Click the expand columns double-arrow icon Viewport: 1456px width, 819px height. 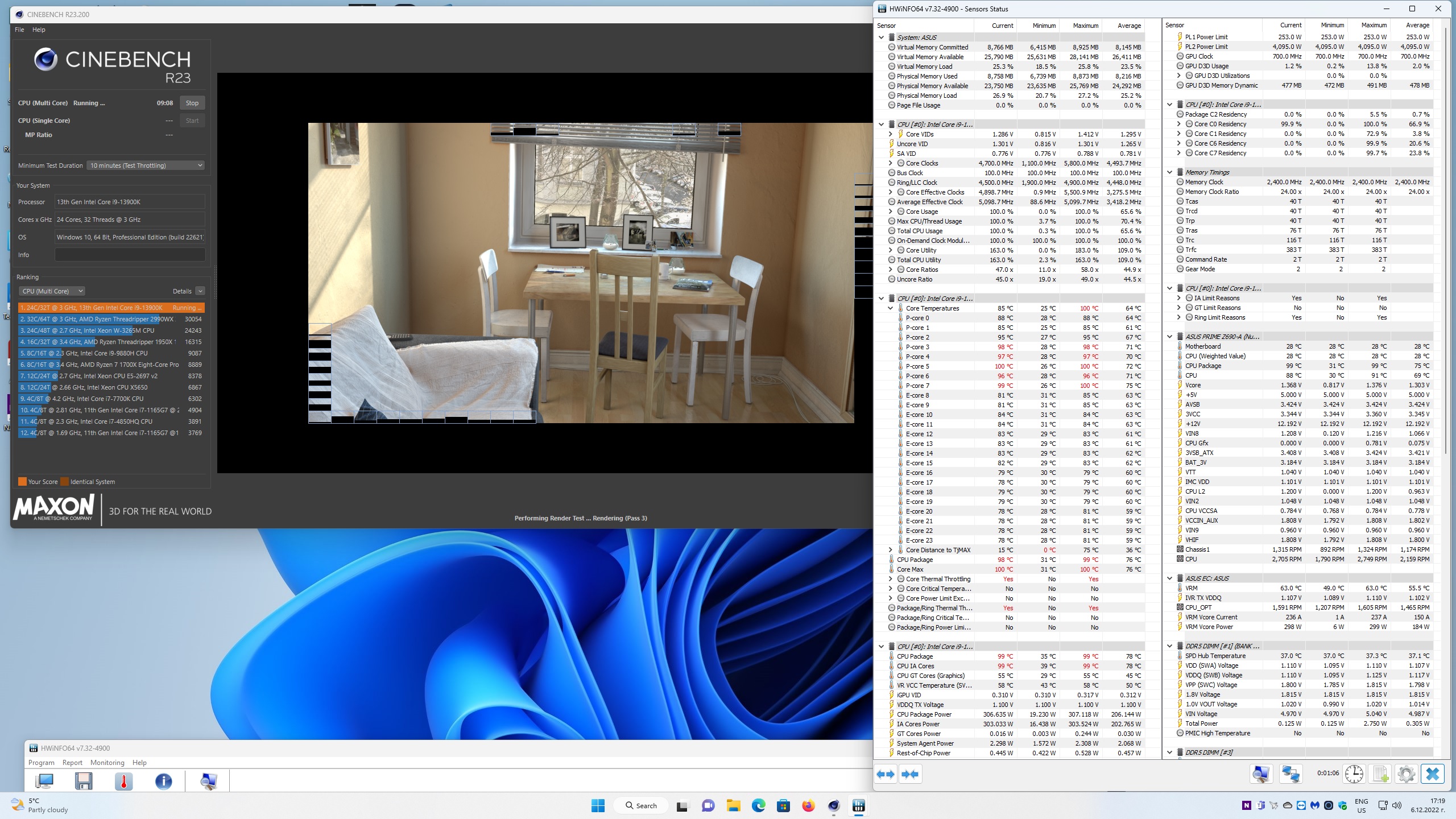click(x=886, y=774)
